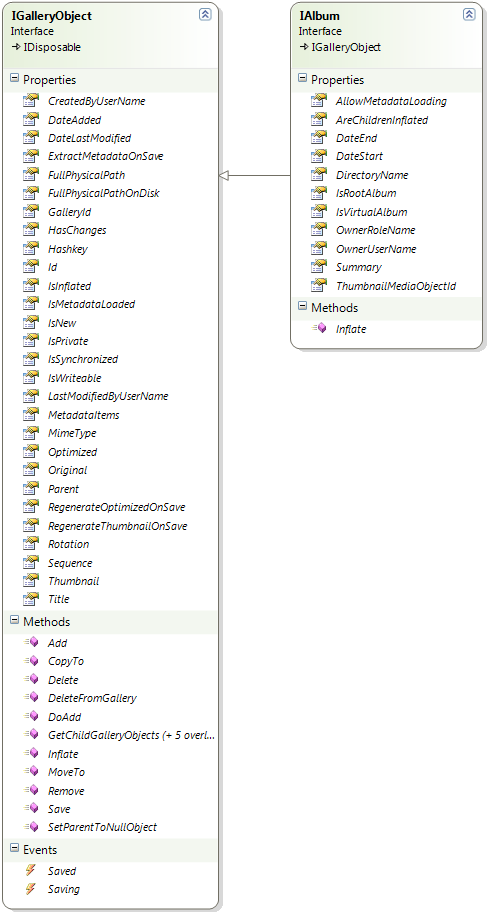Click the IsPrivate property icon
Screen dimensions: 488x913
(30, 341)
